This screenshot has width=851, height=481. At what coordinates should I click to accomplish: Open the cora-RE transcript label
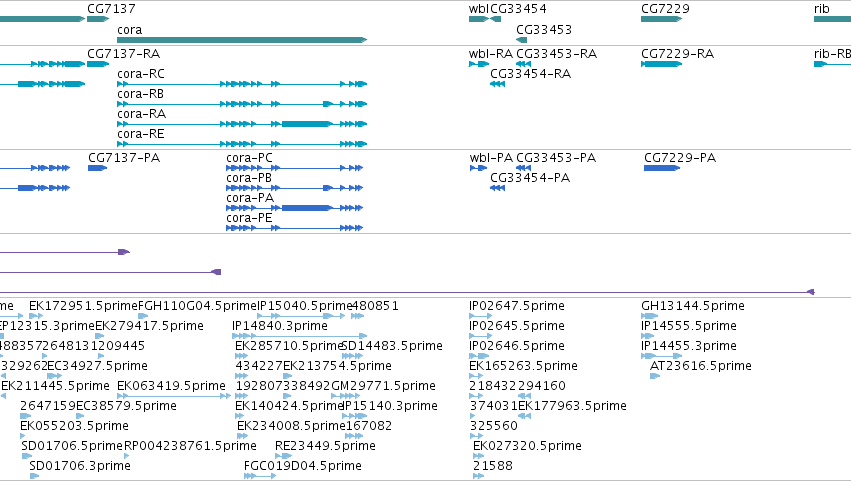coord(141,134)
